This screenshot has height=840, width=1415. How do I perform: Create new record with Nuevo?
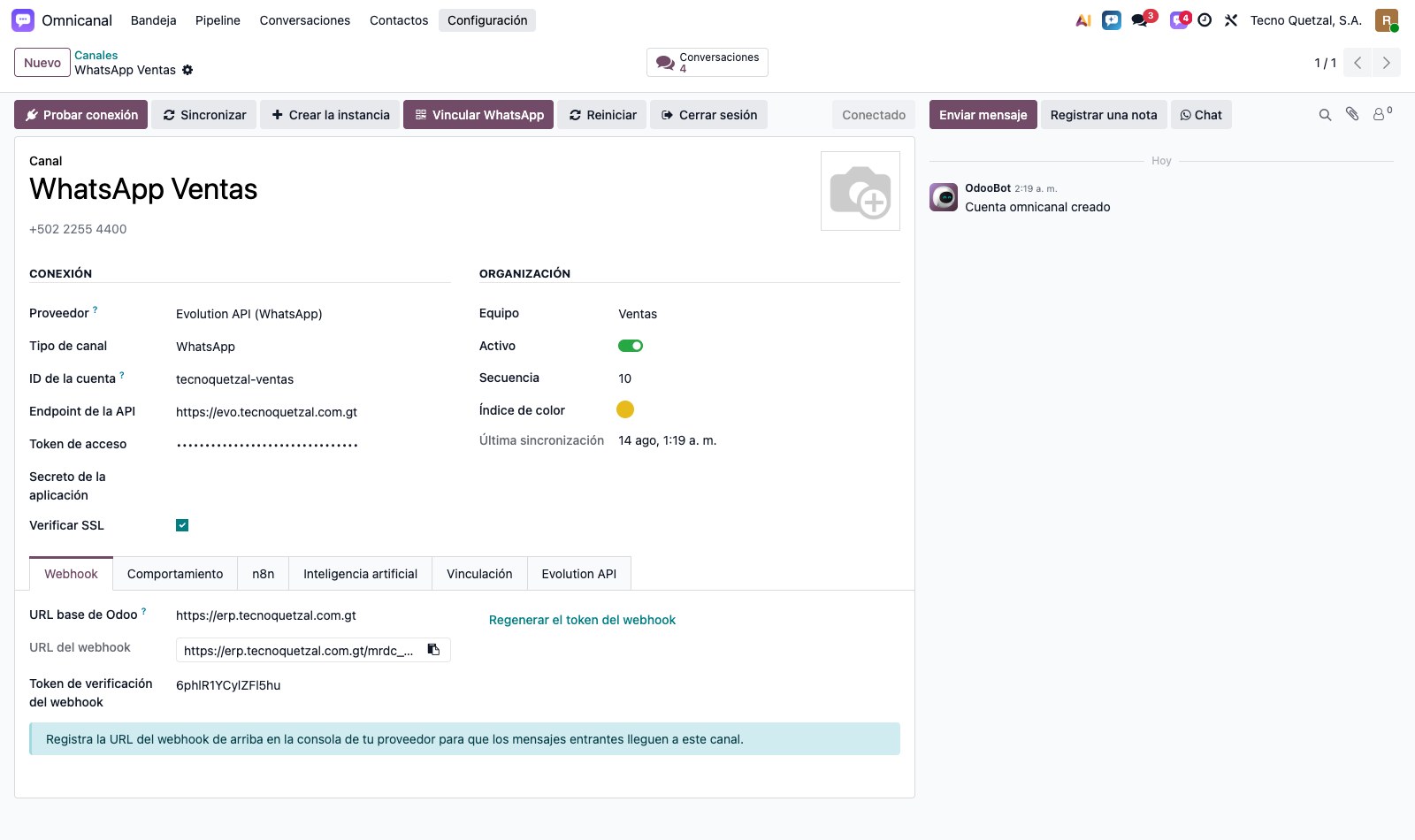42,63
